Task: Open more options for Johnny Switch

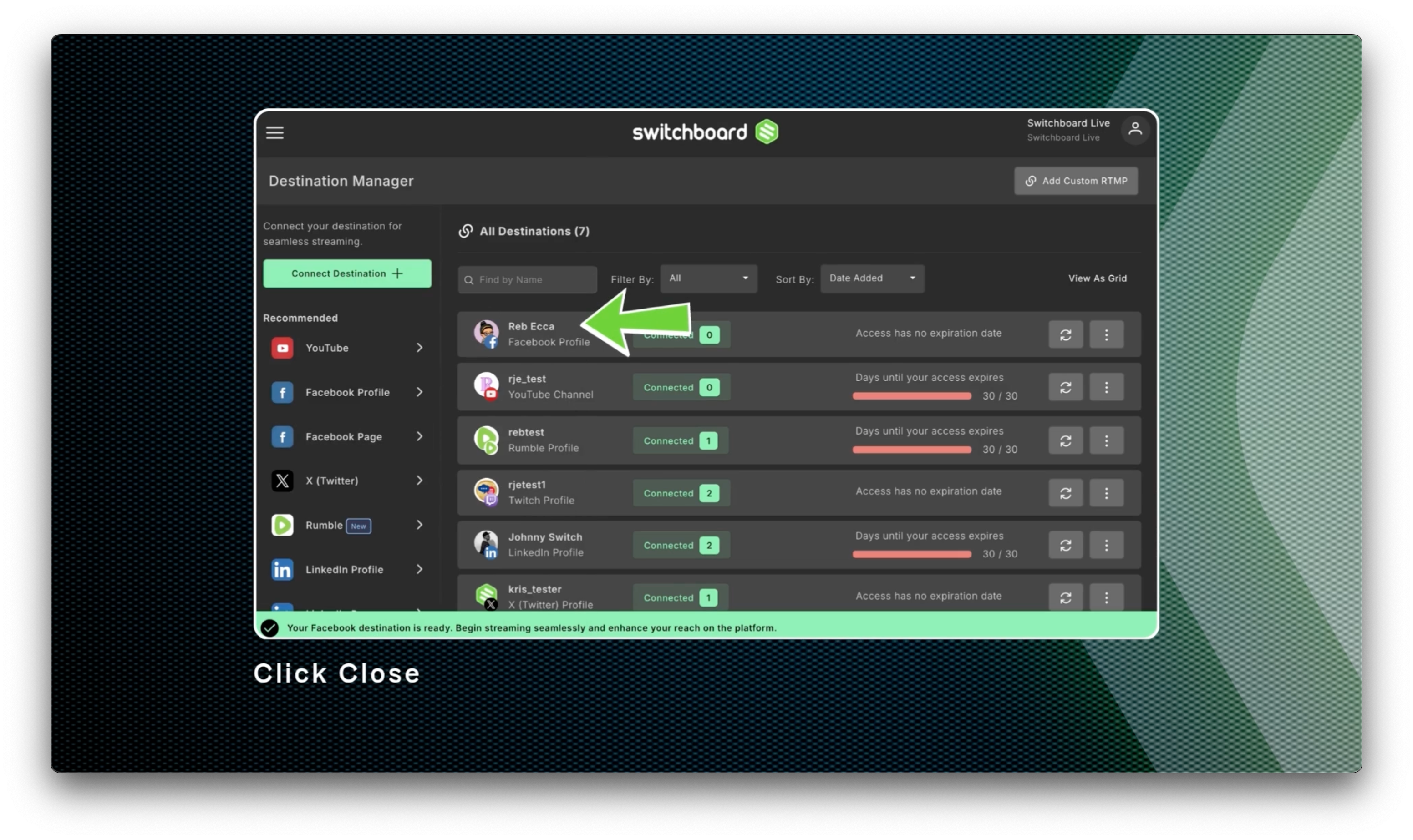Action: (1106, 545)
